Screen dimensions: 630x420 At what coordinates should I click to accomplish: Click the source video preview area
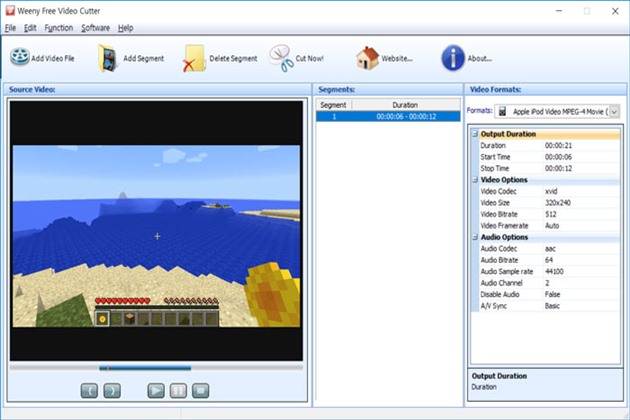[x=156, y=231]
